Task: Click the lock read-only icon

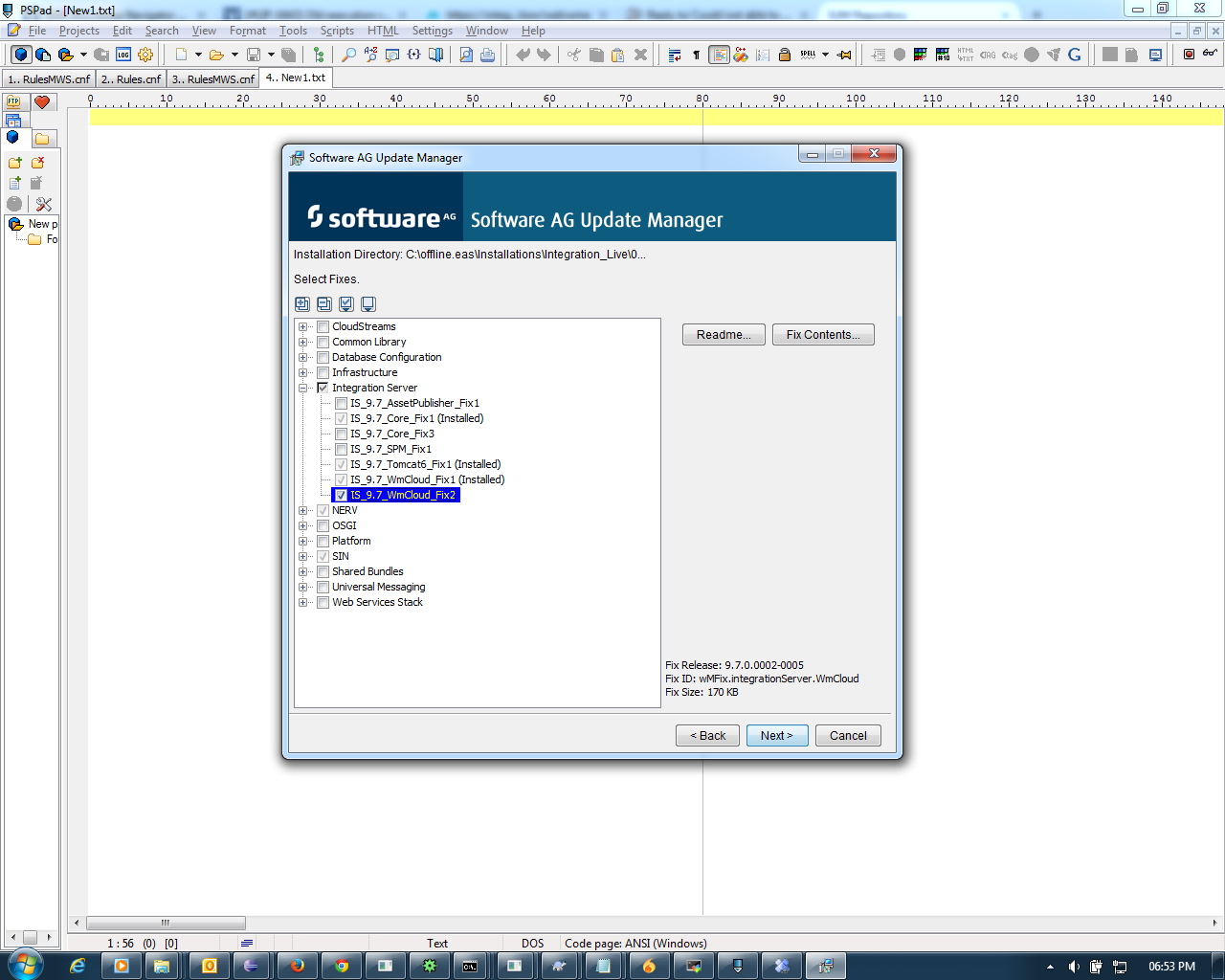Action: pos(785,55)
